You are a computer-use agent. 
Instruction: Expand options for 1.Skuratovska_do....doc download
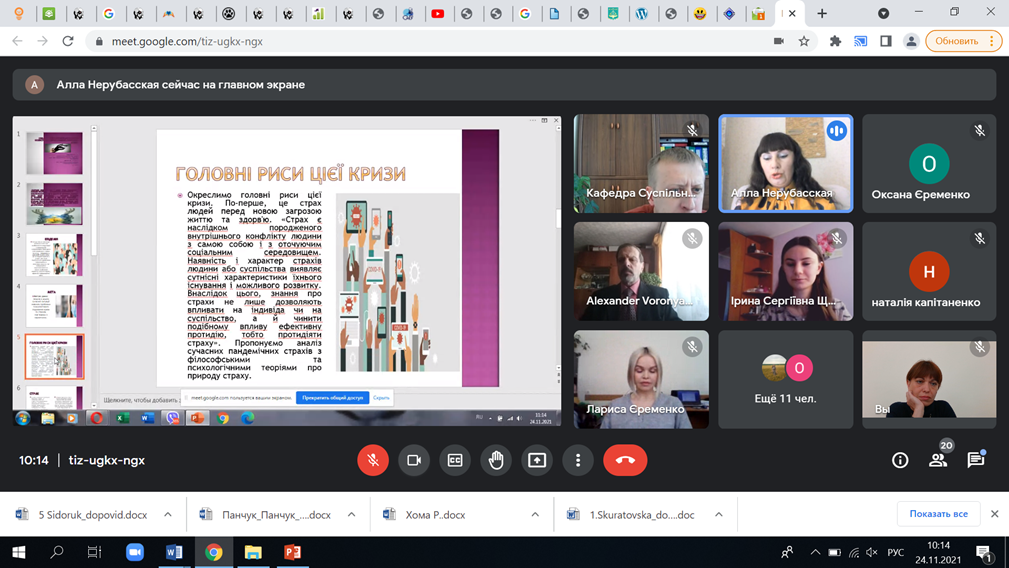(x=719, y=515)
